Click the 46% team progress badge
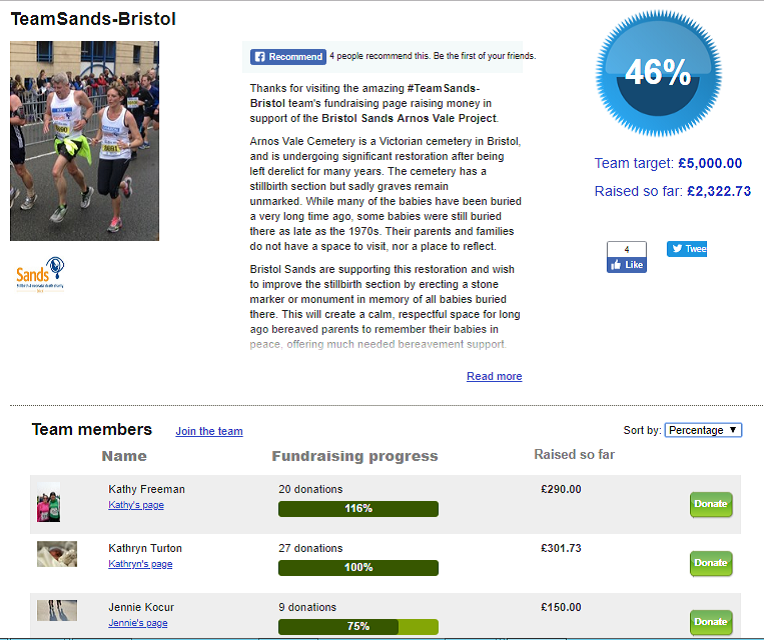 tap(657, 72)
